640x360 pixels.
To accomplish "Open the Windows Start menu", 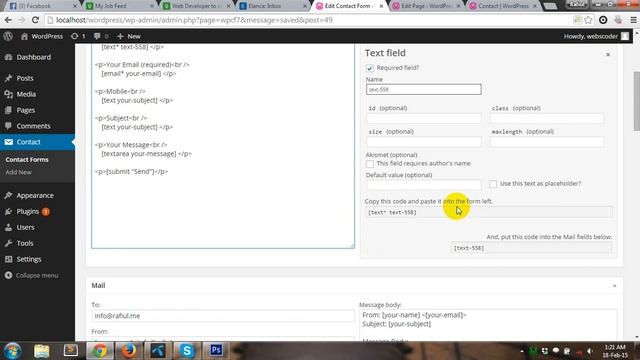I will (x=12, y=351).
